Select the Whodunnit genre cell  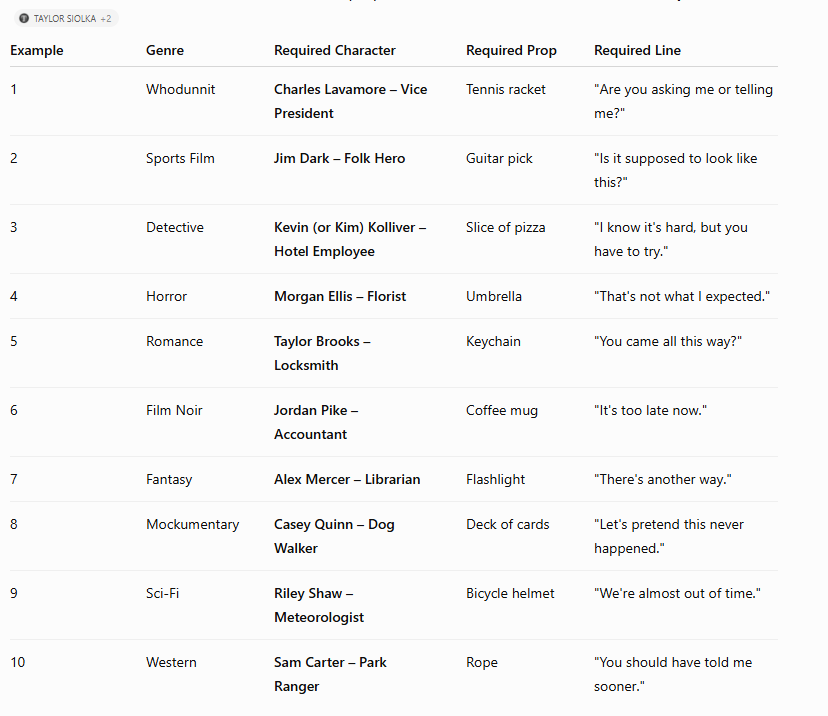[x=181, y=89]
